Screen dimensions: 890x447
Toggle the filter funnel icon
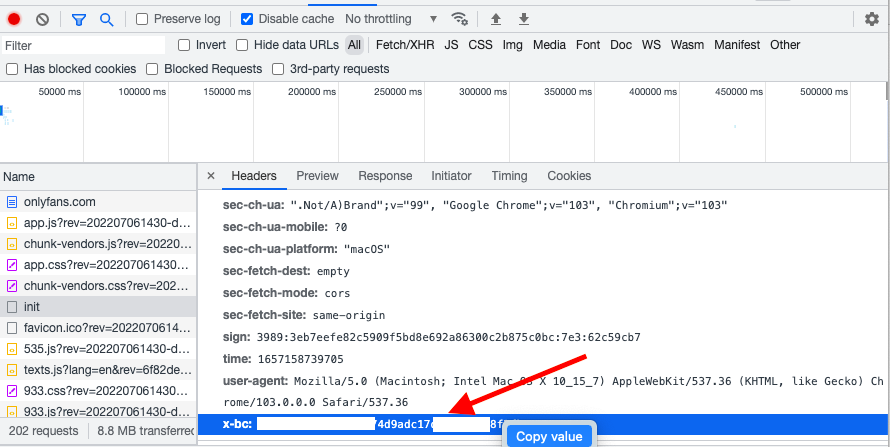(x=79, y=19)
